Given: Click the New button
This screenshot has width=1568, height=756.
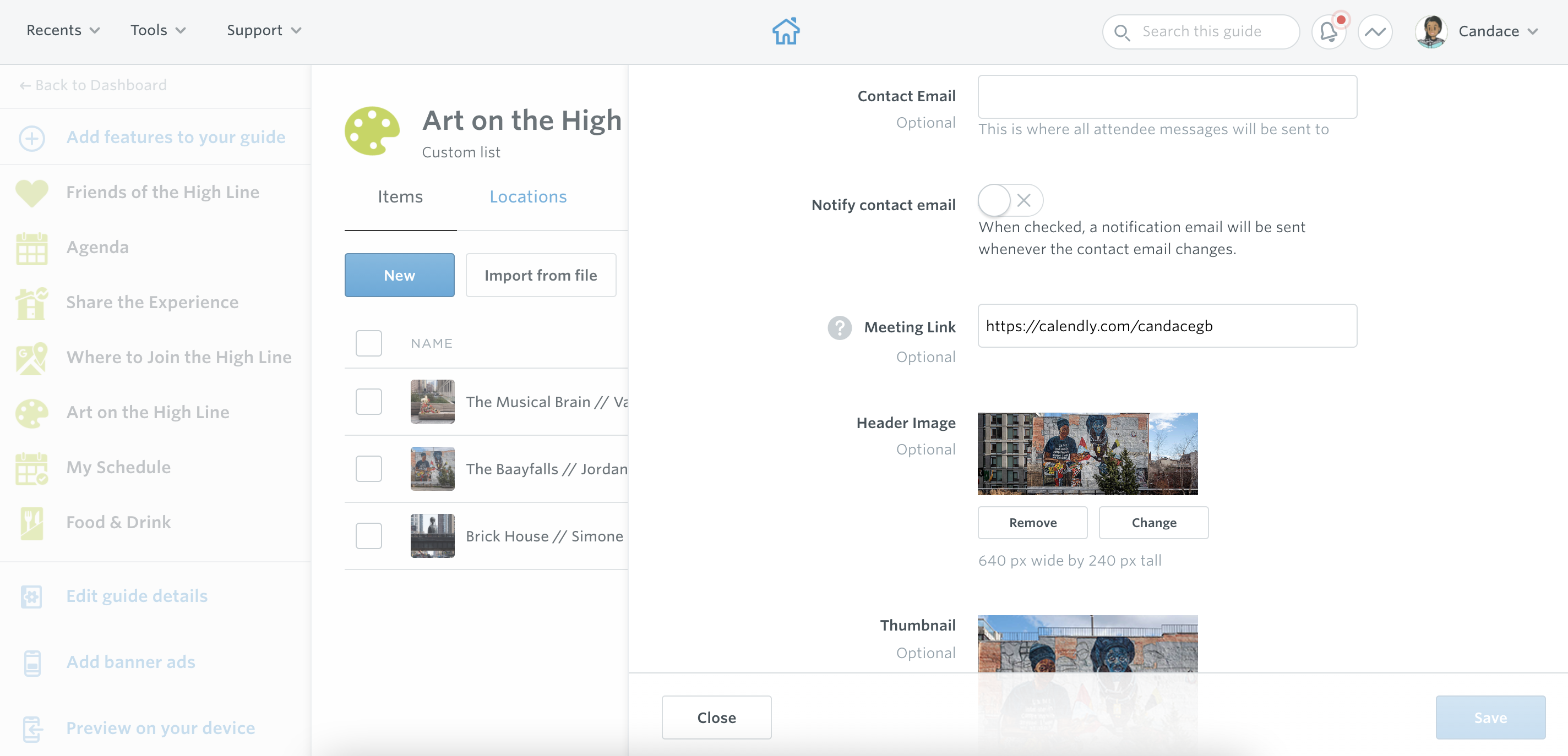Looking at the screenshot, I should 399,275.
